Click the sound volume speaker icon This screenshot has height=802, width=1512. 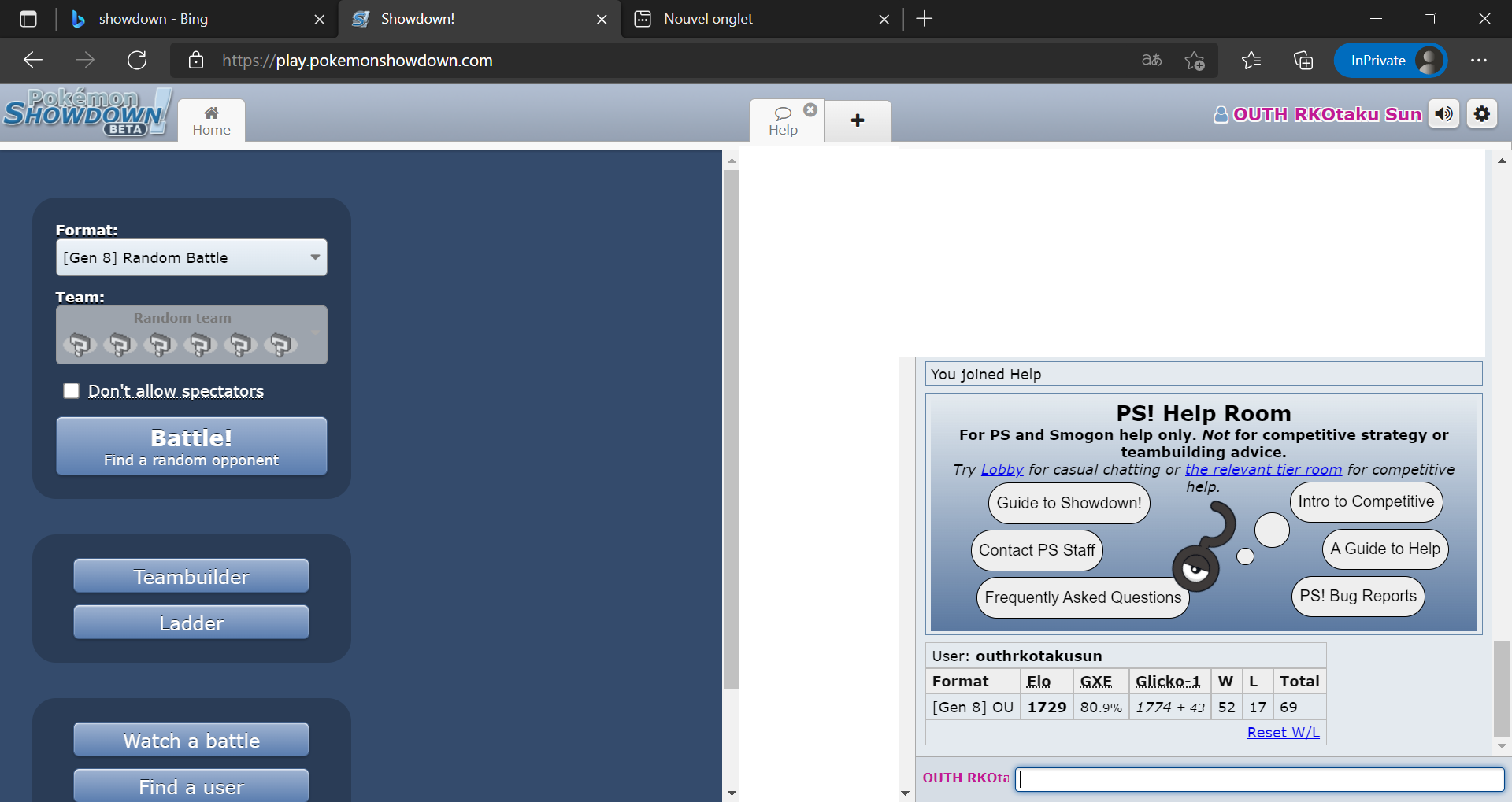coord(1443,114)
